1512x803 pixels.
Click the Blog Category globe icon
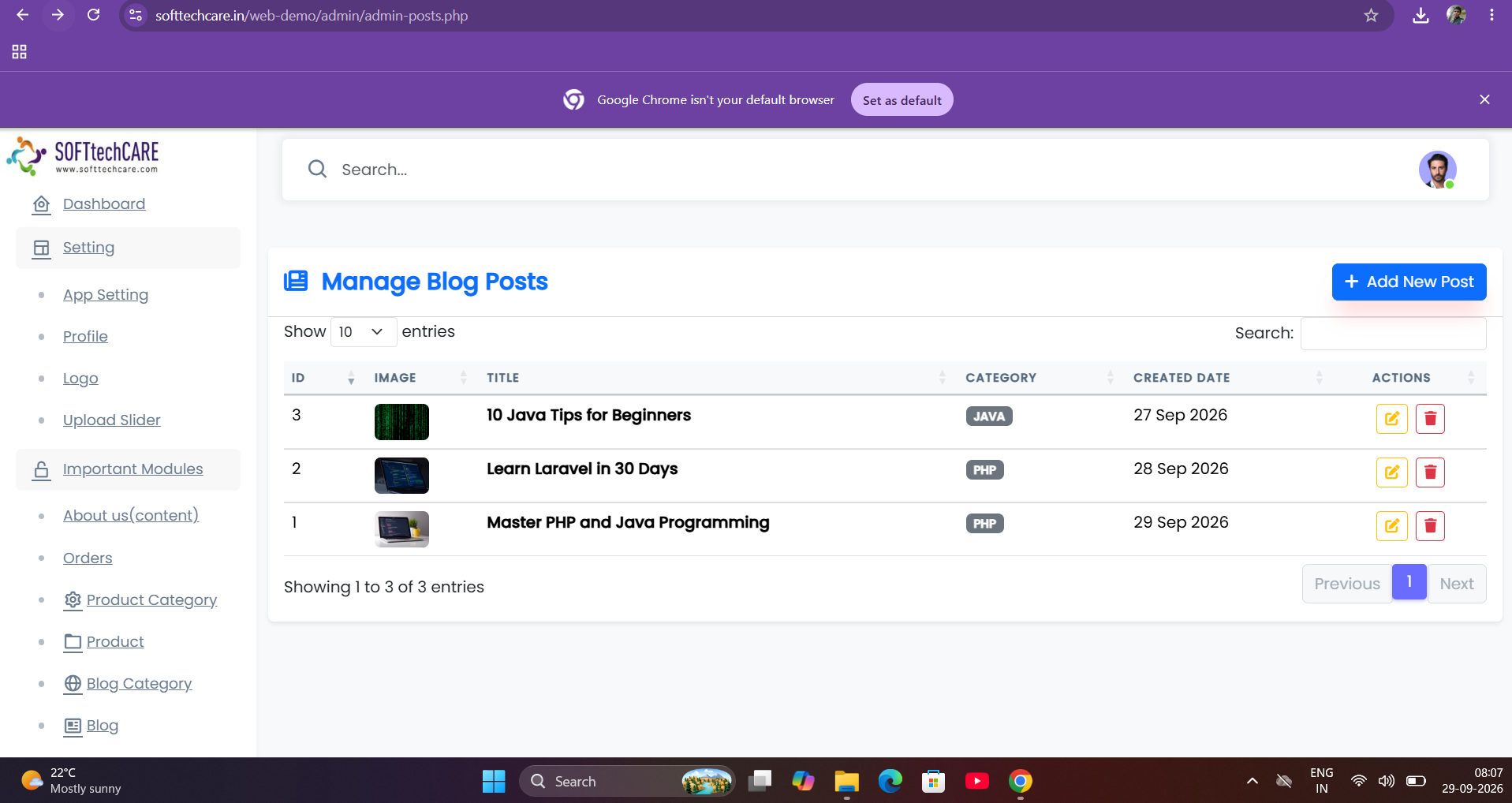click(x=73, y=684)
